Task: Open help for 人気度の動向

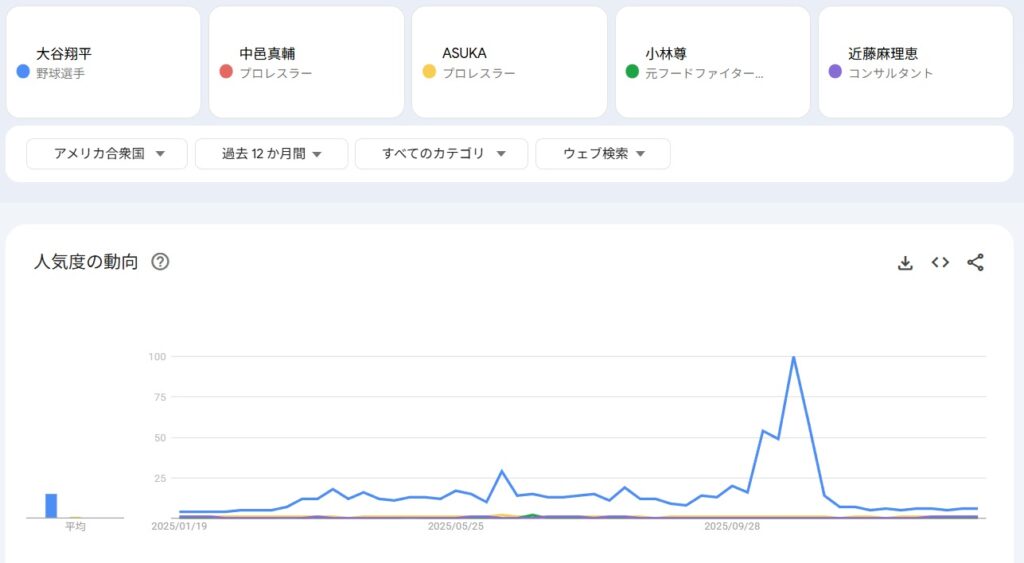Action: click(x=160, y=262)
